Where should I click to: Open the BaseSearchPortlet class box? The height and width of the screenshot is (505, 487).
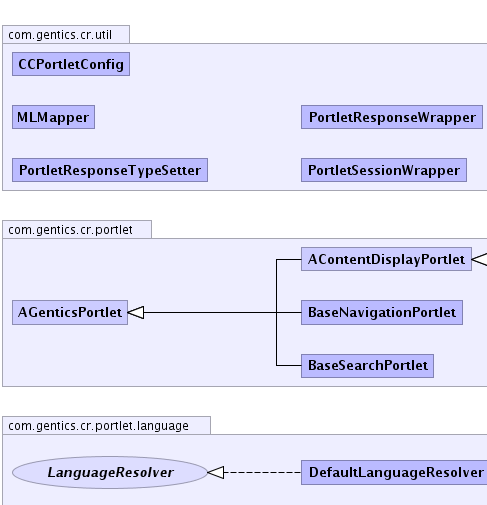[x=367, y=366]
